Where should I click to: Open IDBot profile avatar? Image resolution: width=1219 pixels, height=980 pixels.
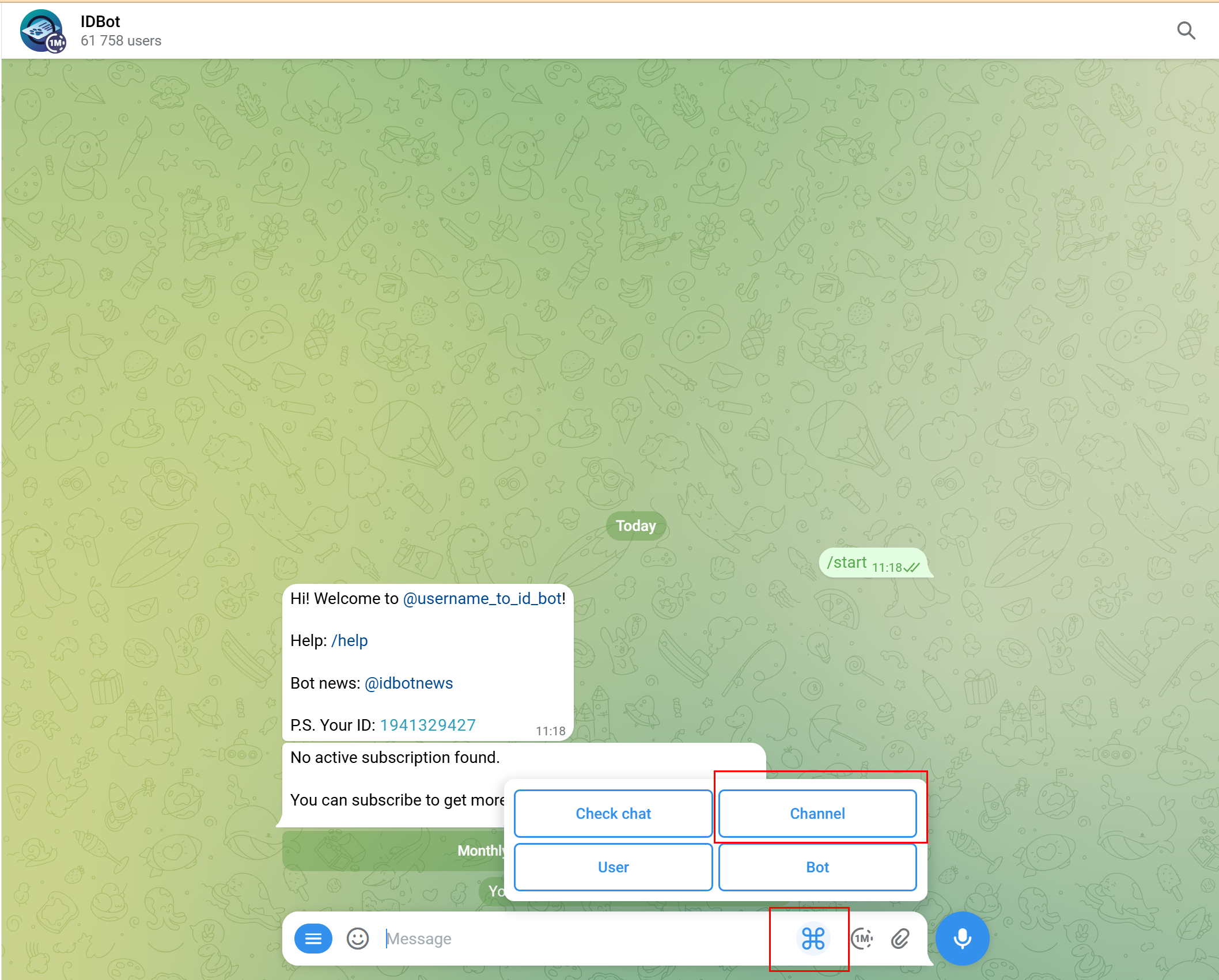(42, 31)
